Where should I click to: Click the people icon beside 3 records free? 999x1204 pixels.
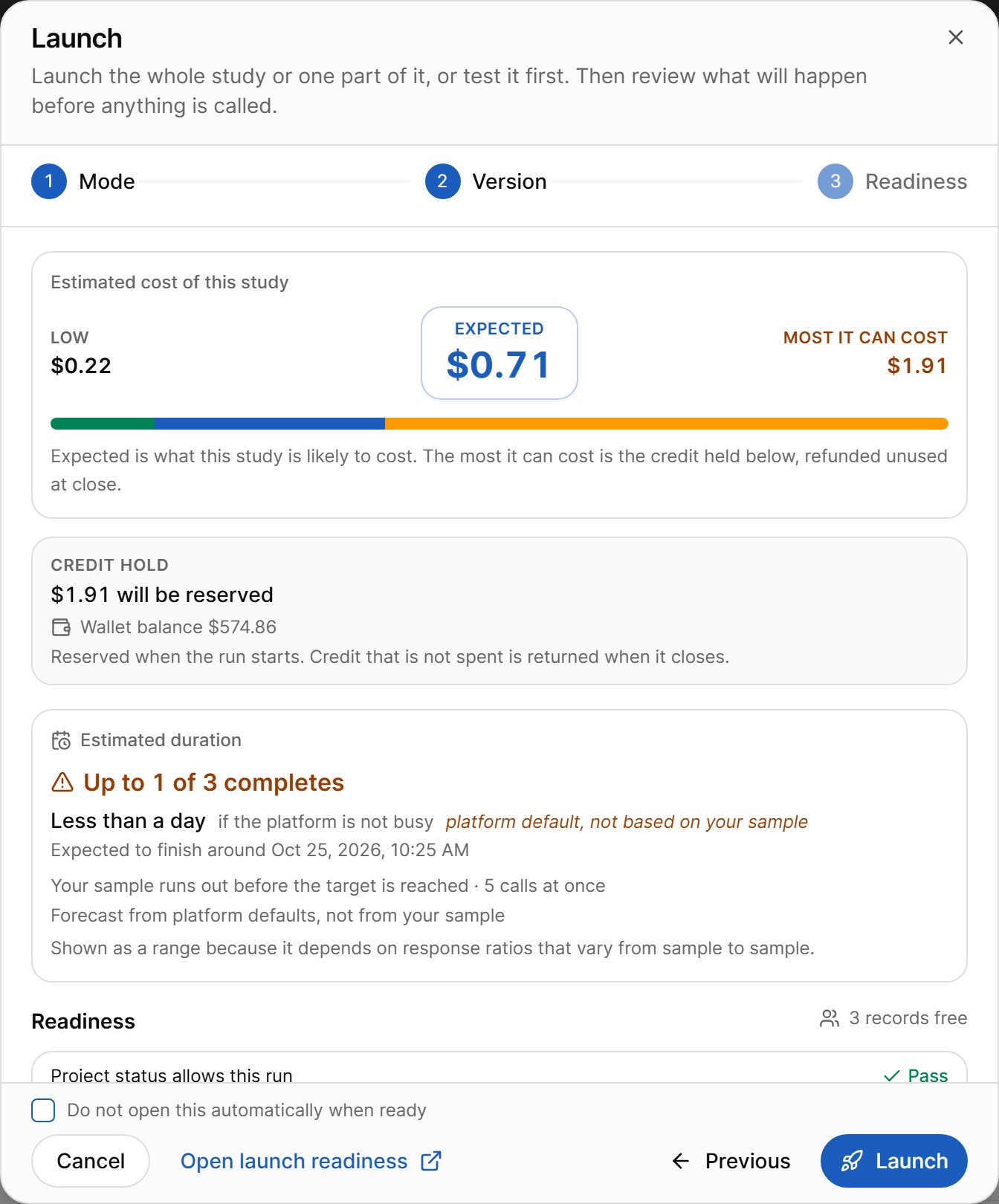click(x=830, y=1018)
